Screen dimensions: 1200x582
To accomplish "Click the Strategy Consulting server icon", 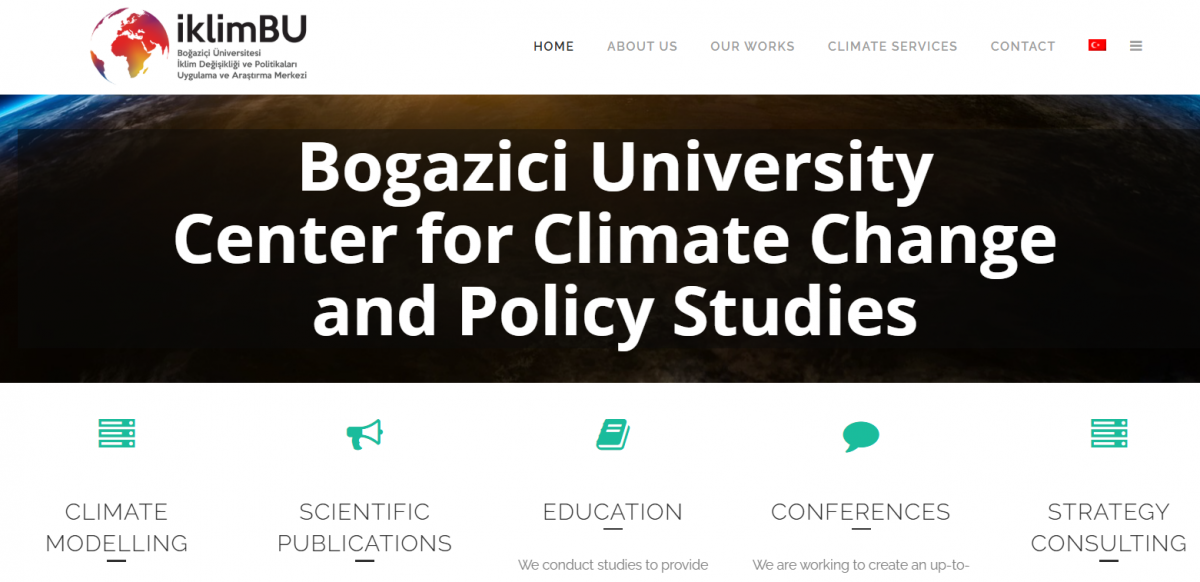I will point(1109,434).
